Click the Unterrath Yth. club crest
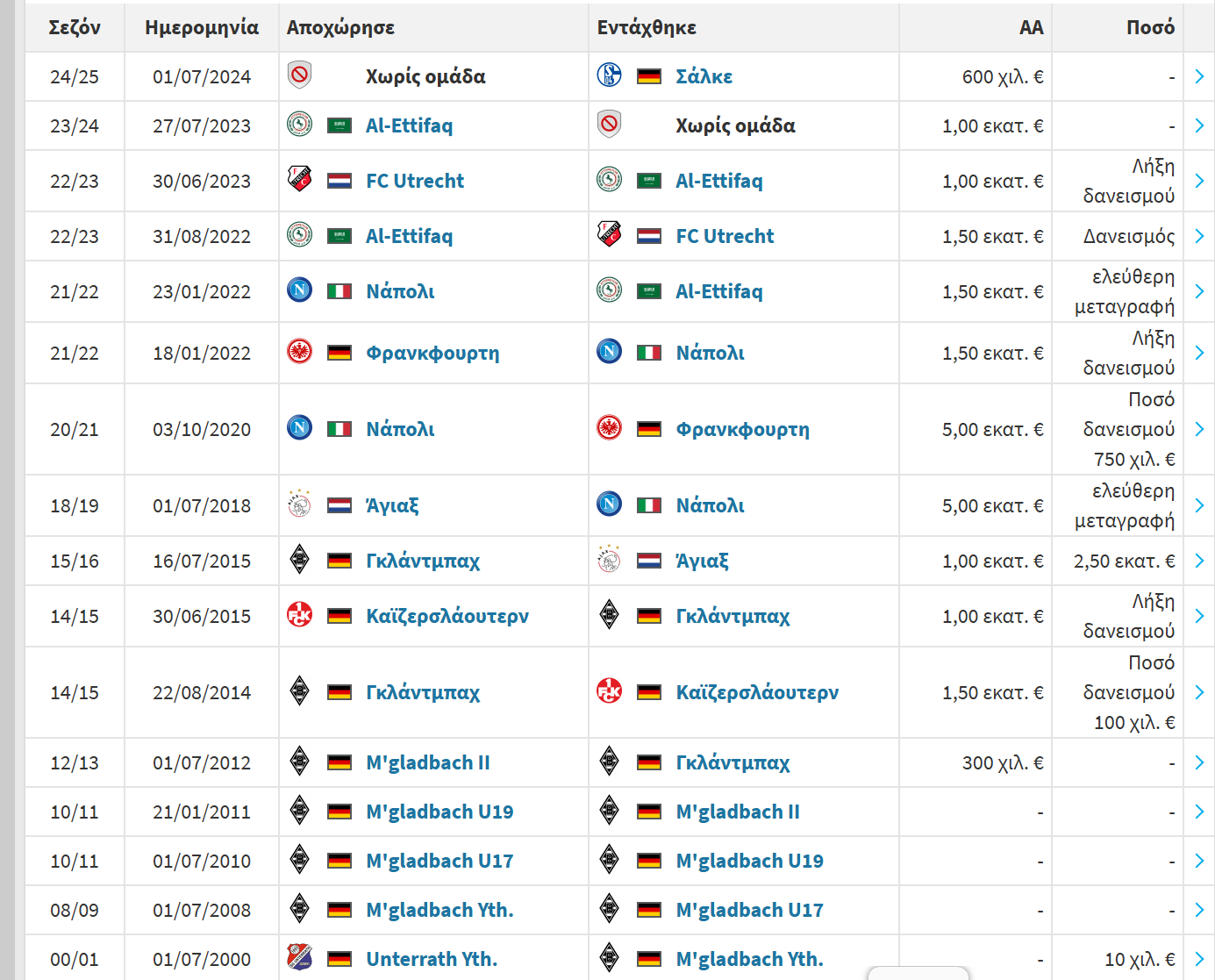 pos(299,957)
